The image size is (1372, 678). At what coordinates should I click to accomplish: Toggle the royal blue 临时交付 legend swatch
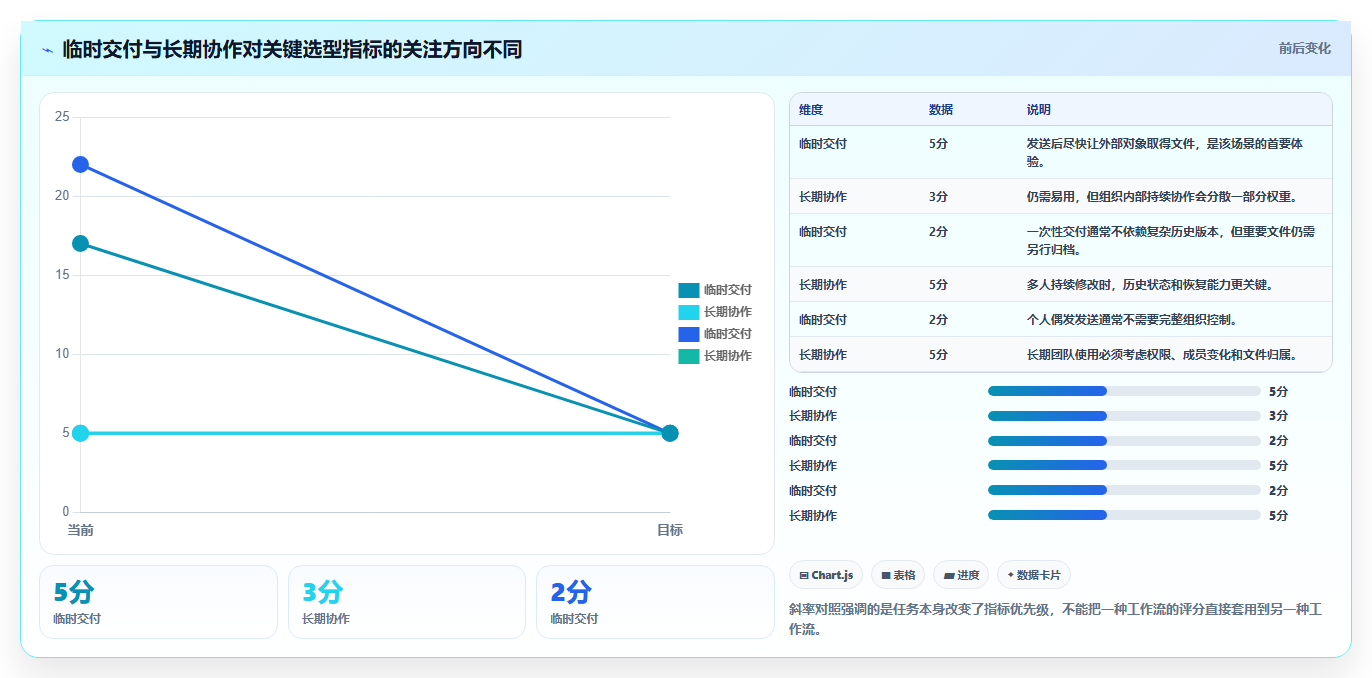click(688, 334)
